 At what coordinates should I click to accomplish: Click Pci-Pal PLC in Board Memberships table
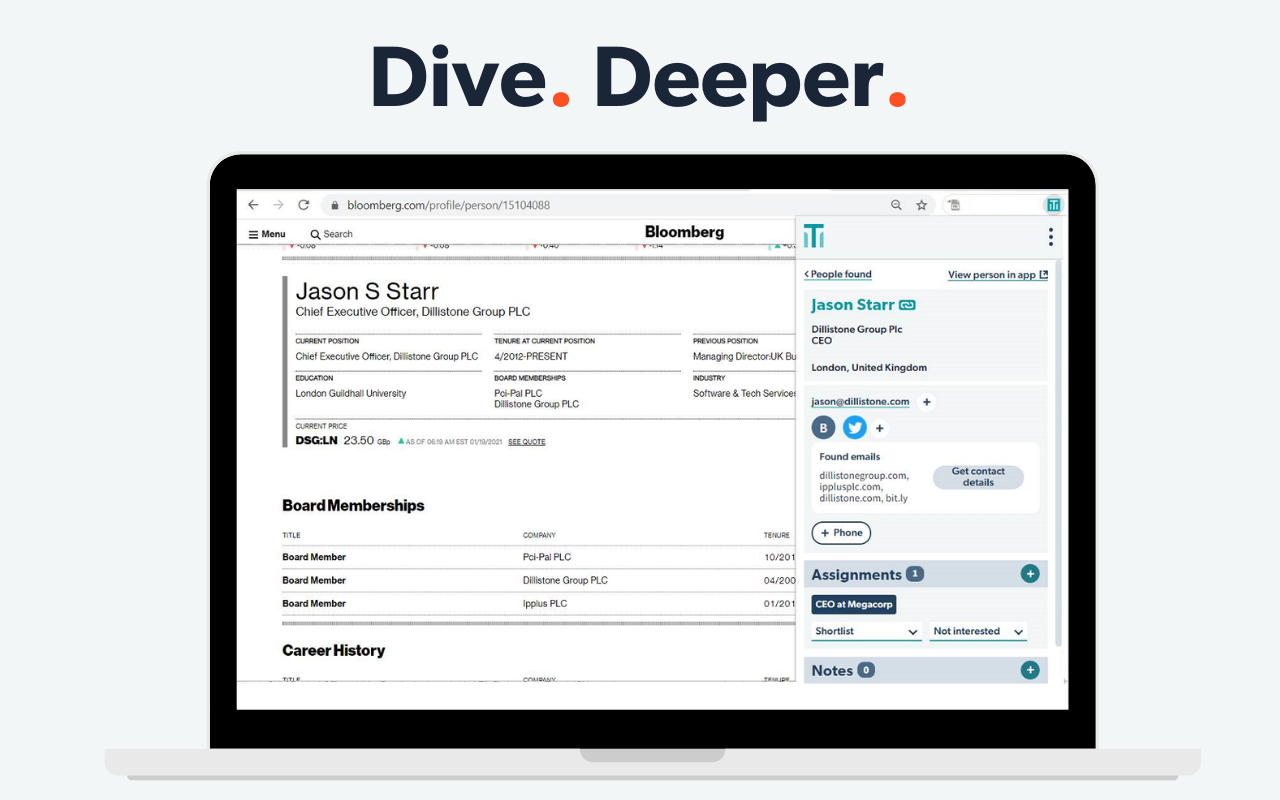[547, 557]
